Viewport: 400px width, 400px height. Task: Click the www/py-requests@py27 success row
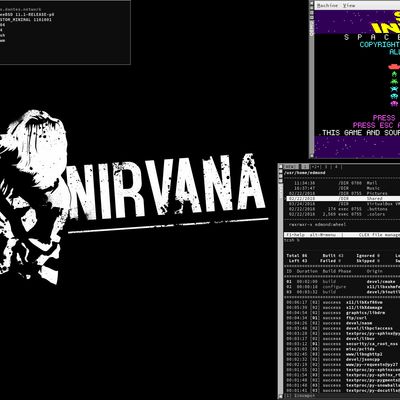tap(343, 365)
